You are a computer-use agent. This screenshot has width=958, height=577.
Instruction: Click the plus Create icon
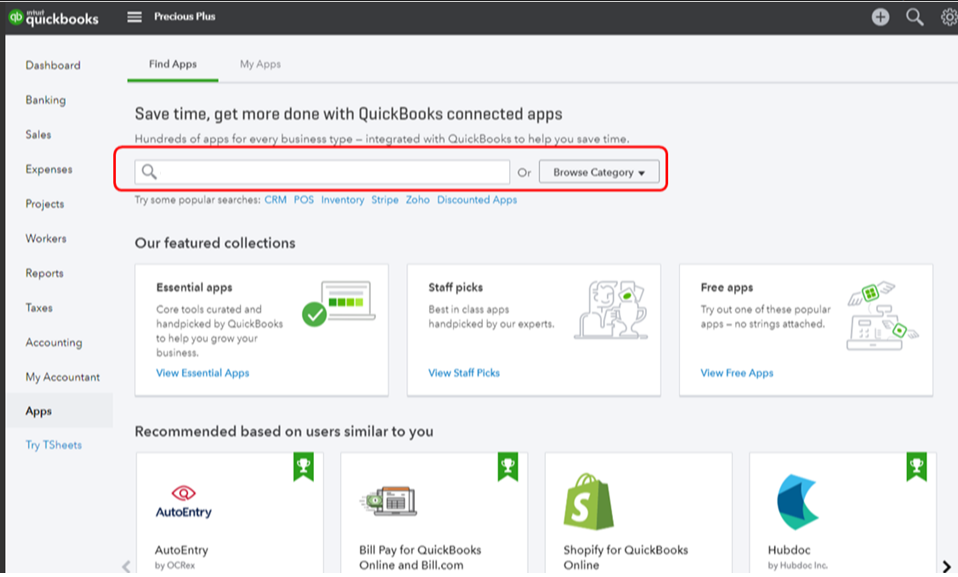880,17
